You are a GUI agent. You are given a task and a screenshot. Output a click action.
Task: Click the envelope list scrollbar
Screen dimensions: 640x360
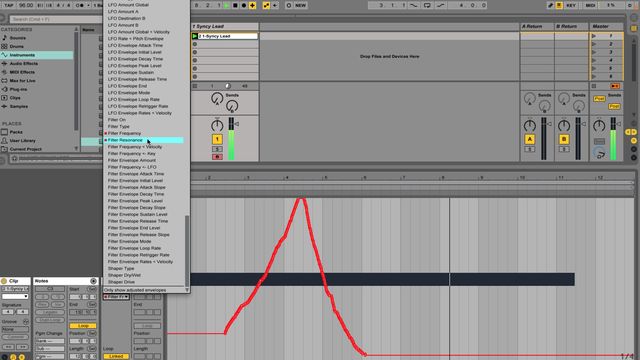[x=187, y=251]
